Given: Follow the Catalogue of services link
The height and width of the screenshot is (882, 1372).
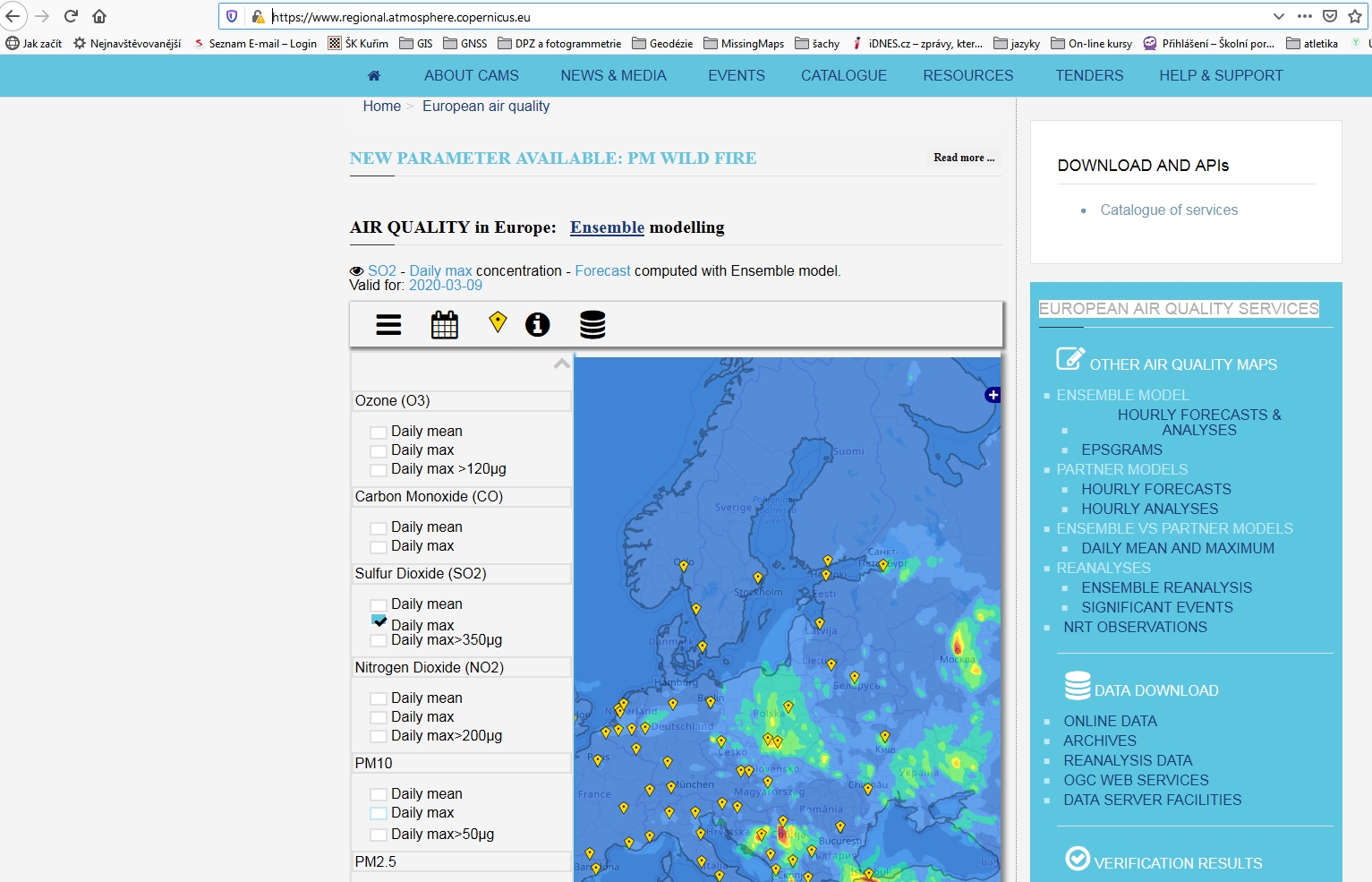Looking at the screenshot, I should point(1169,210).
